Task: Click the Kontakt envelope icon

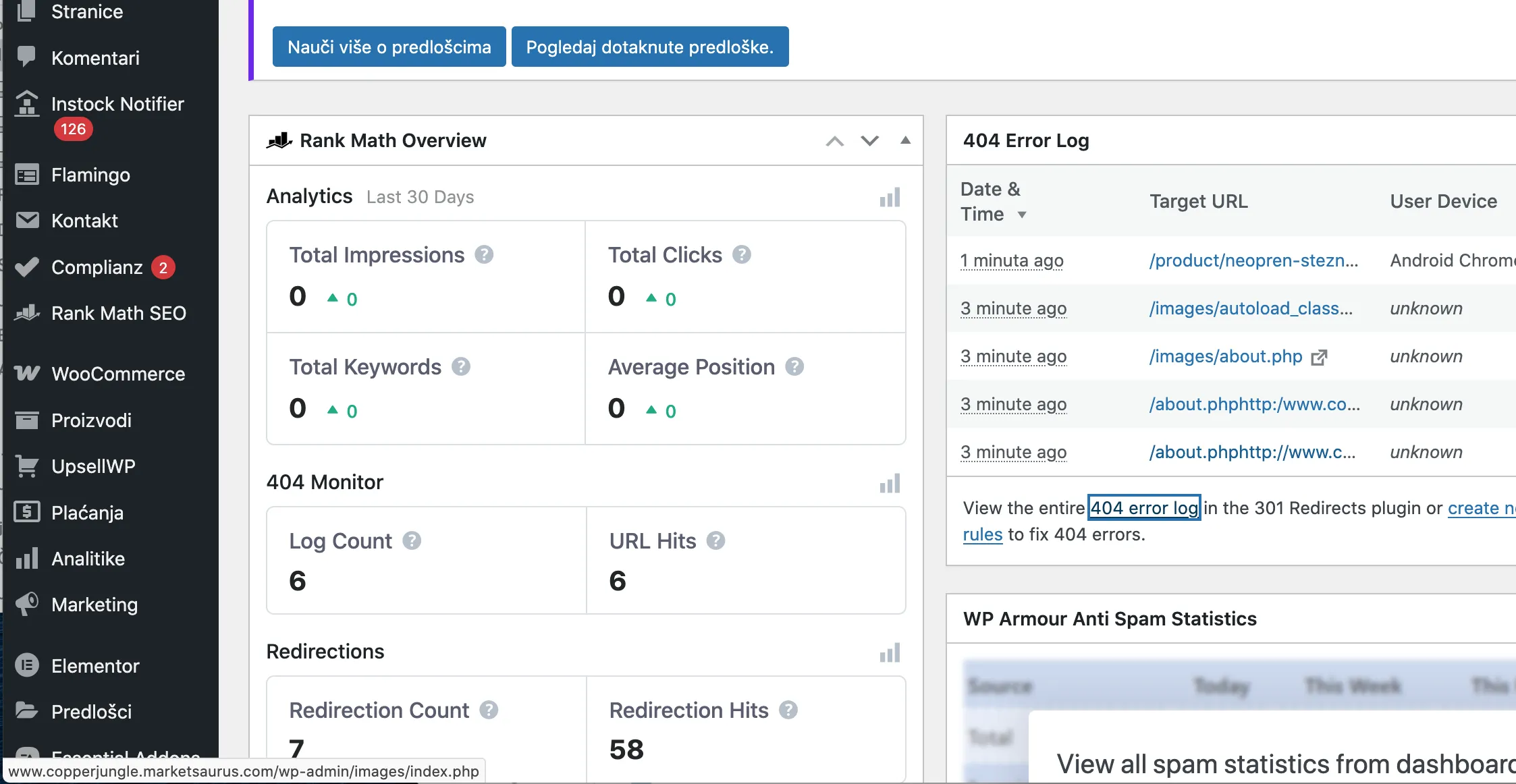Action: [27, 220]
